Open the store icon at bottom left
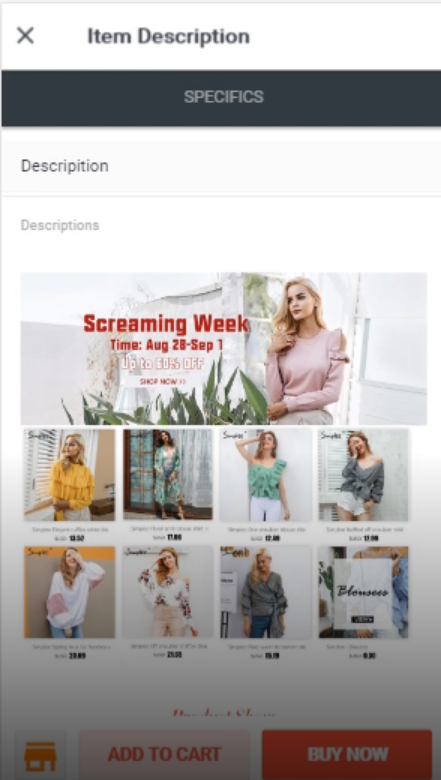The height and width of the screenshot is (780, 441). pyautogui.click(x=40, y=755)
